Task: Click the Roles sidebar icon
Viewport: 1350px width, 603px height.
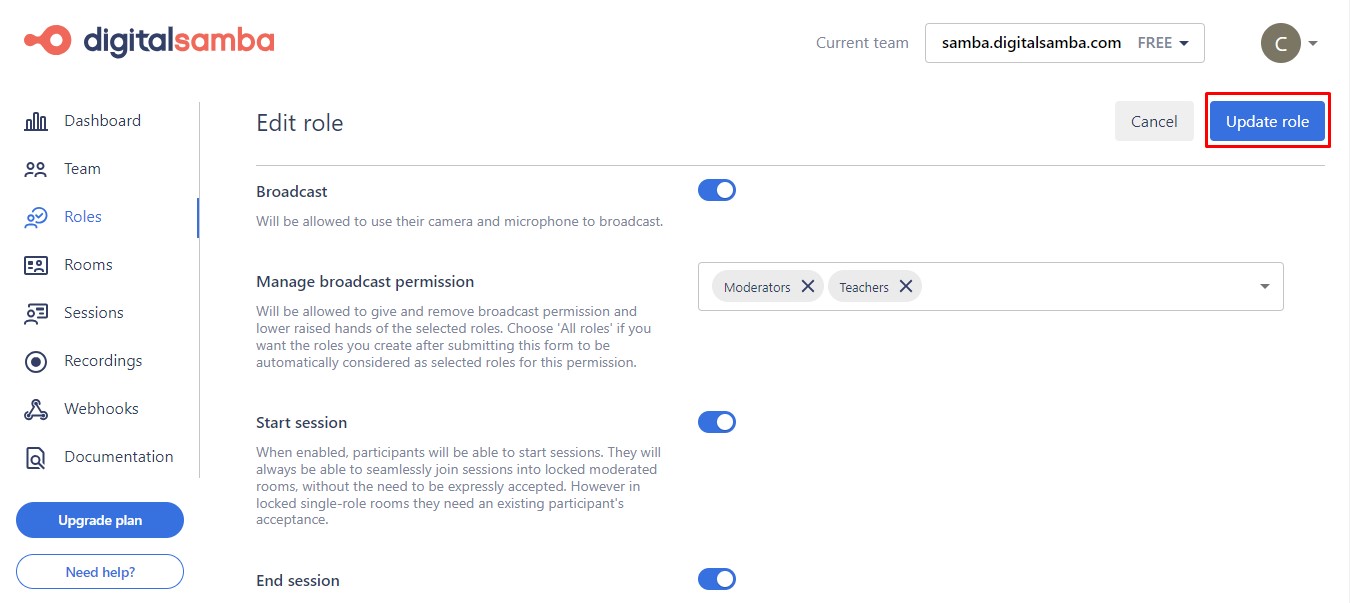Action: point(36,217)
